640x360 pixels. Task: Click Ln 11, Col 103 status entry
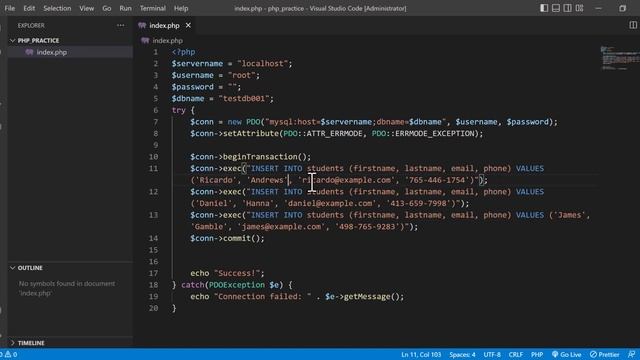click(x=421, y=354)
